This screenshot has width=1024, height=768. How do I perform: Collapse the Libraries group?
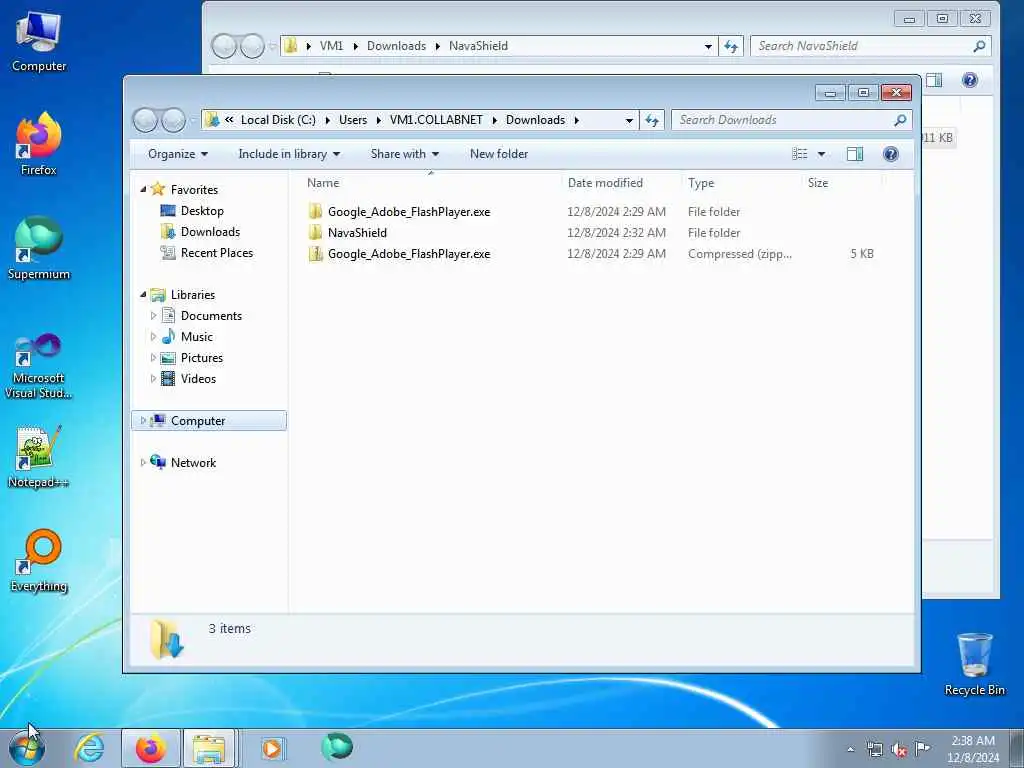pyautogui.click(x=143, y=295)
